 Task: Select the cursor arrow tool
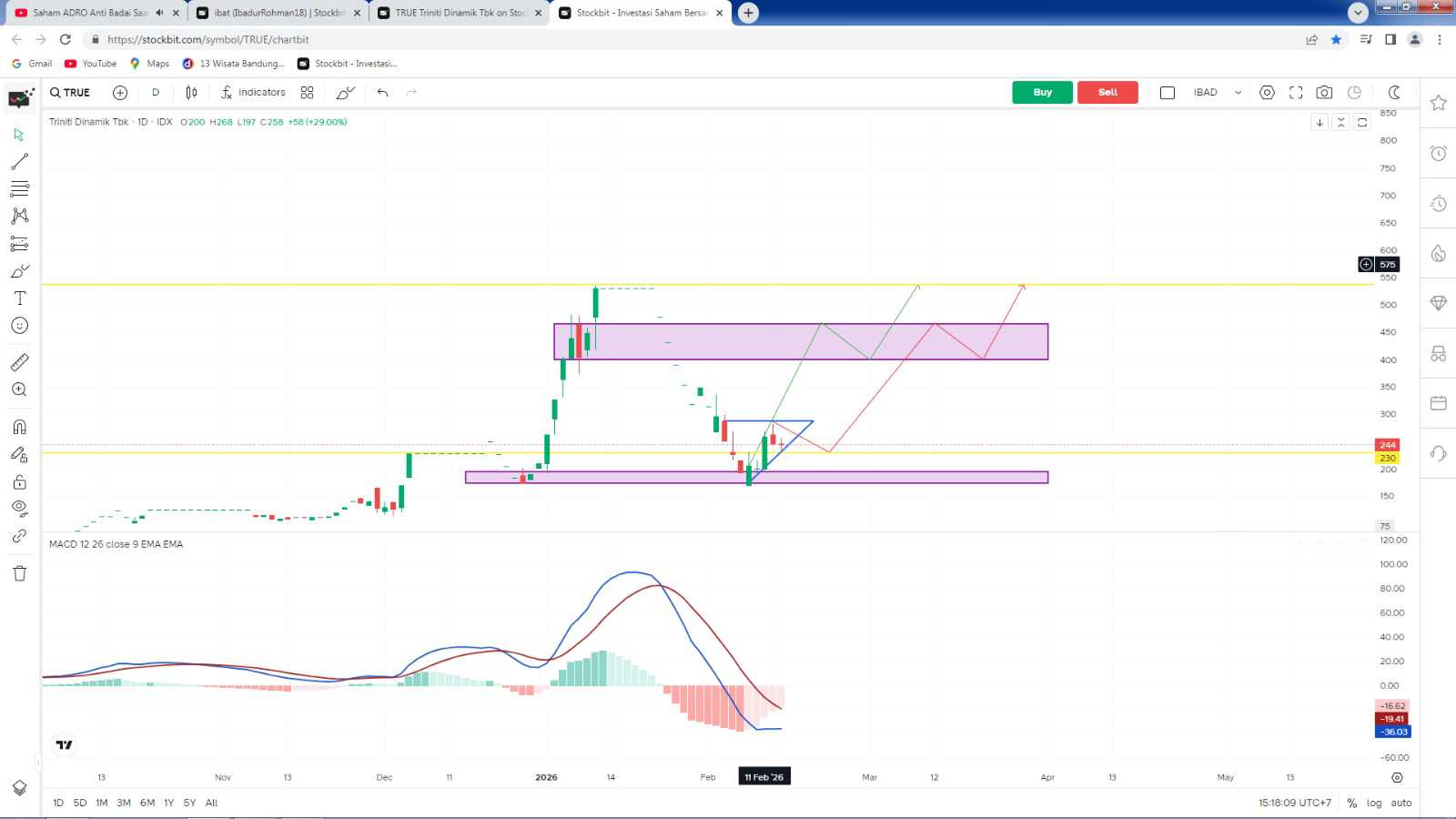(x=19, y=135)
